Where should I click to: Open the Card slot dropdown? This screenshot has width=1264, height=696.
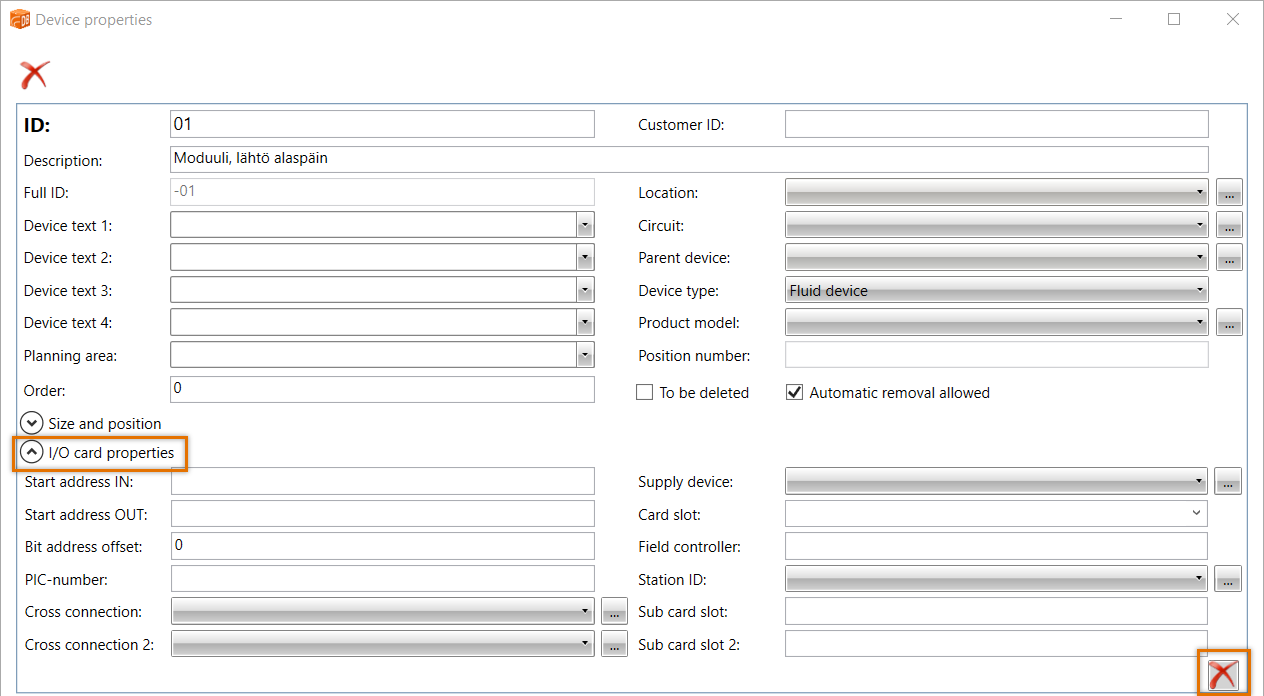click(996, 514)
